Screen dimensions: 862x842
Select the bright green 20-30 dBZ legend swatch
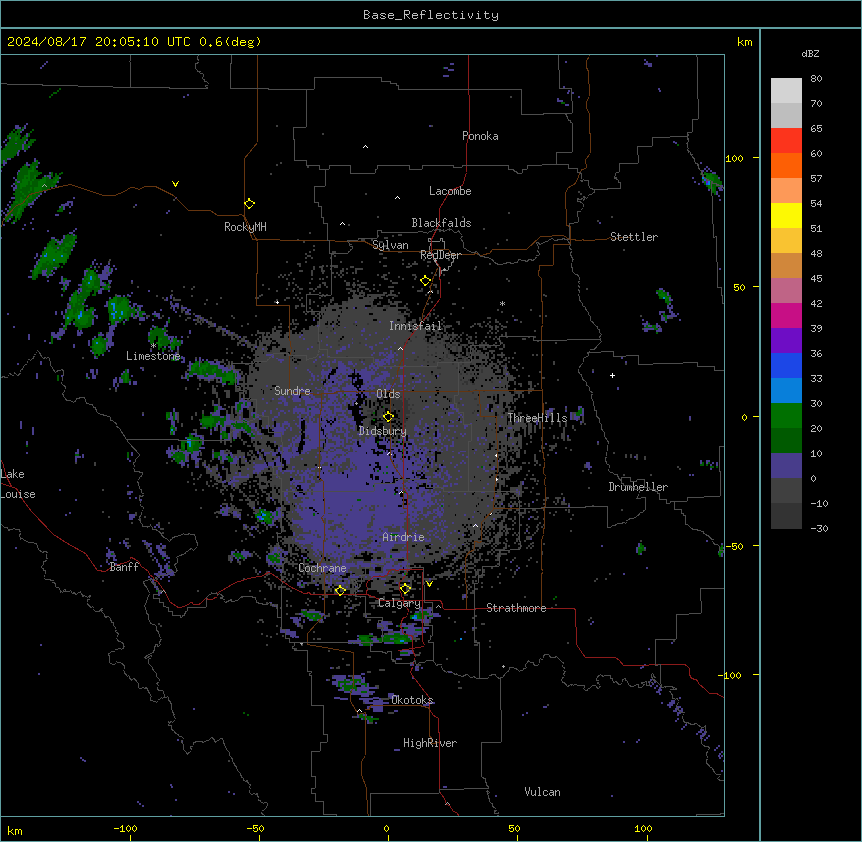pos(786,416)
